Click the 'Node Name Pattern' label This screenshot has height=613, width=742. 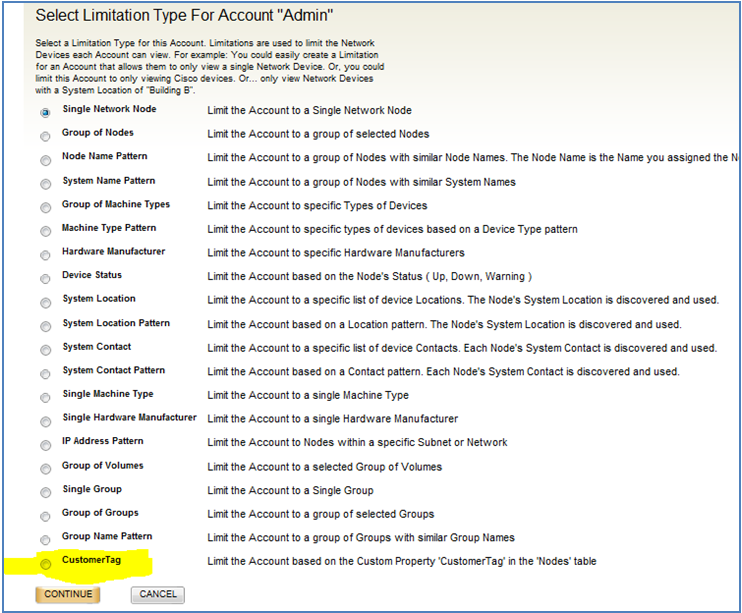105,156
